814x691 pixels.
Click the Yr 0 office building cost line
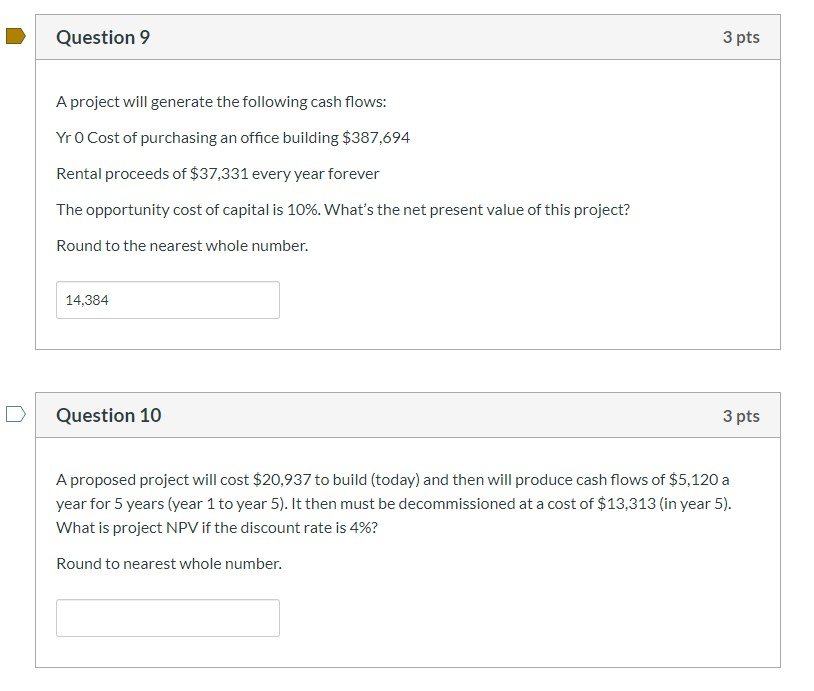point(233,138)
